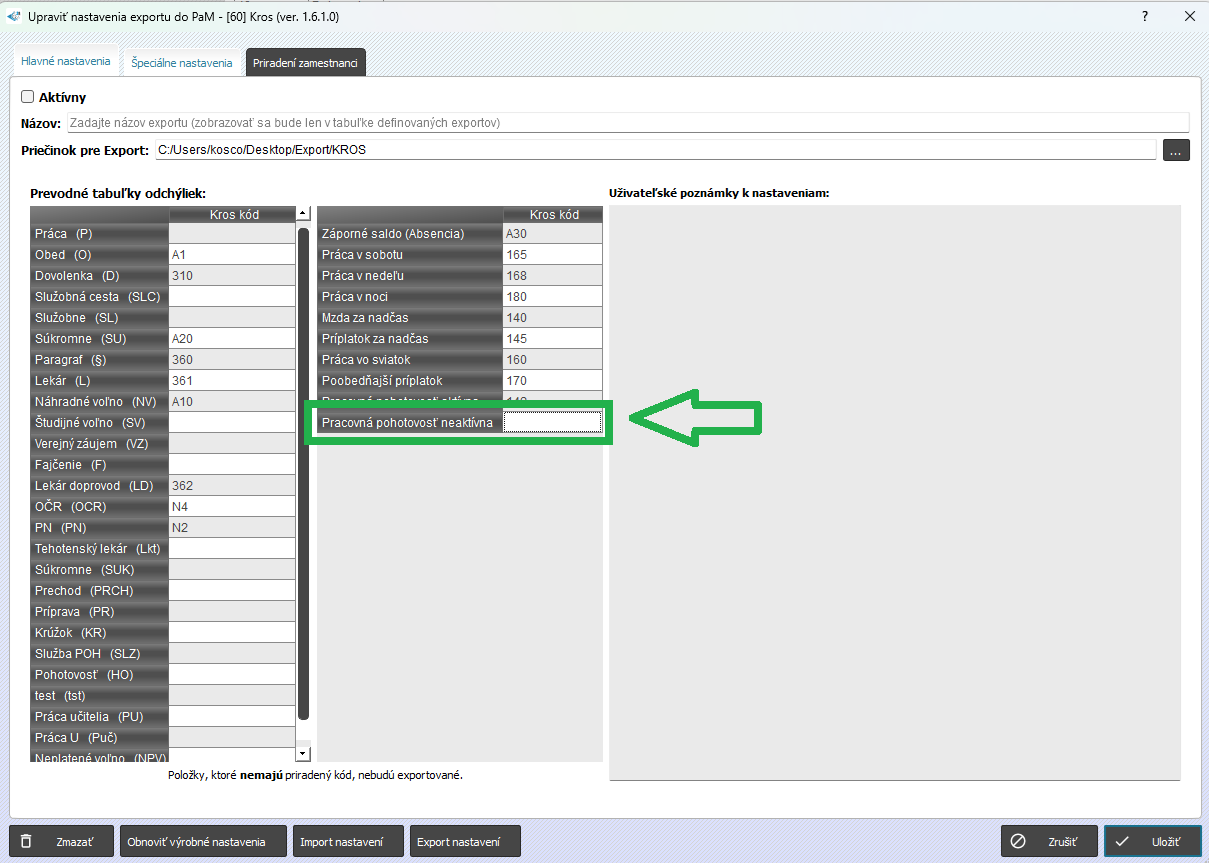Focus the Názov export name field

click(628, 123)
